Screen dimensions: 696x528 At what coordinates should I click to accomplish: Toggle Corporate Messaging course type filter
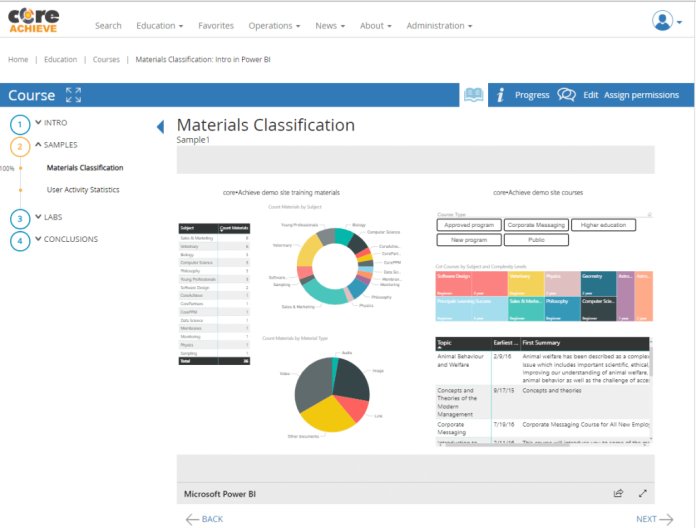(x=536, y=225)
